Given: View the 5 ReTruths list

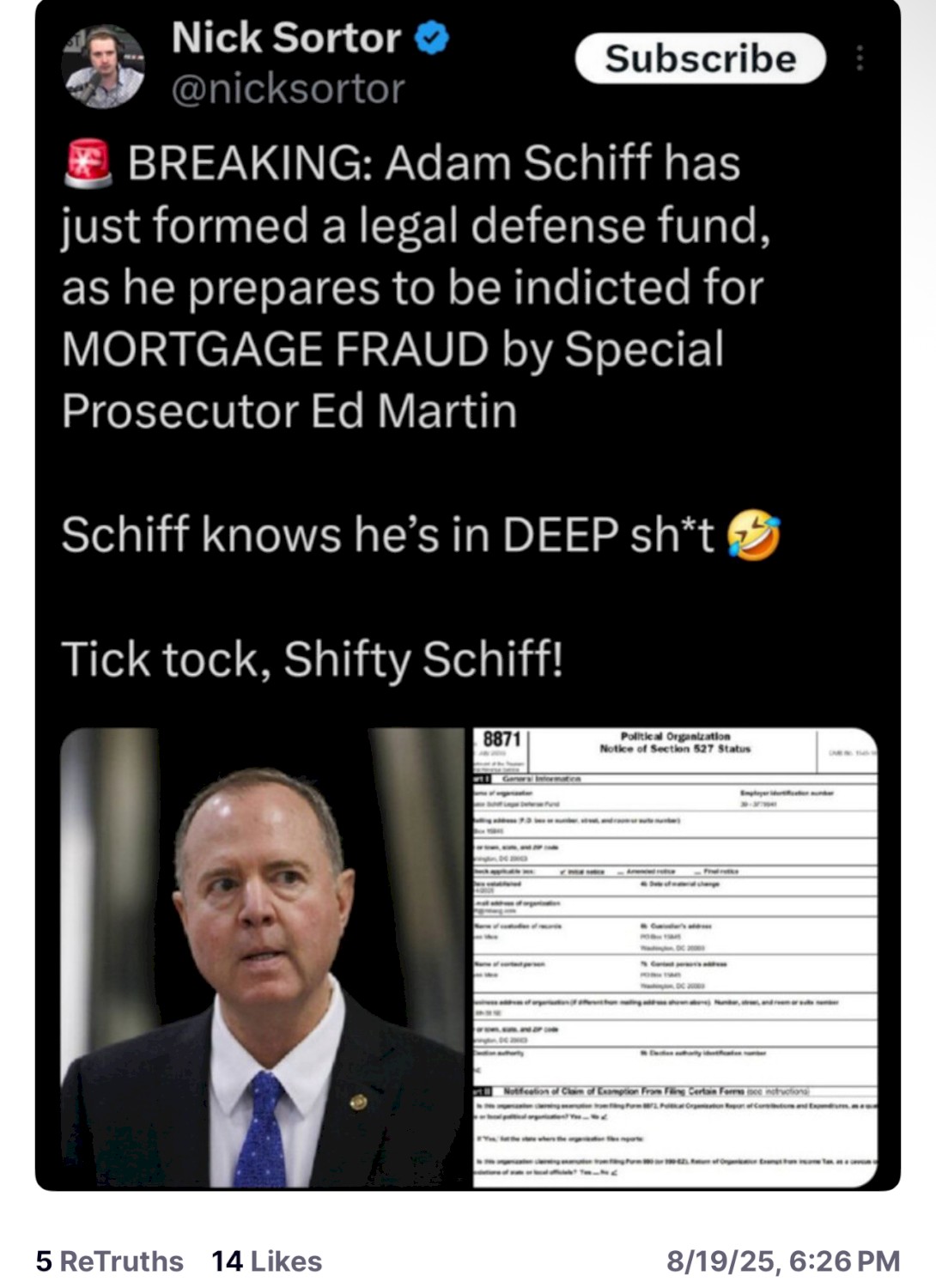Looking at the screenshot, I should (110, 1261).
